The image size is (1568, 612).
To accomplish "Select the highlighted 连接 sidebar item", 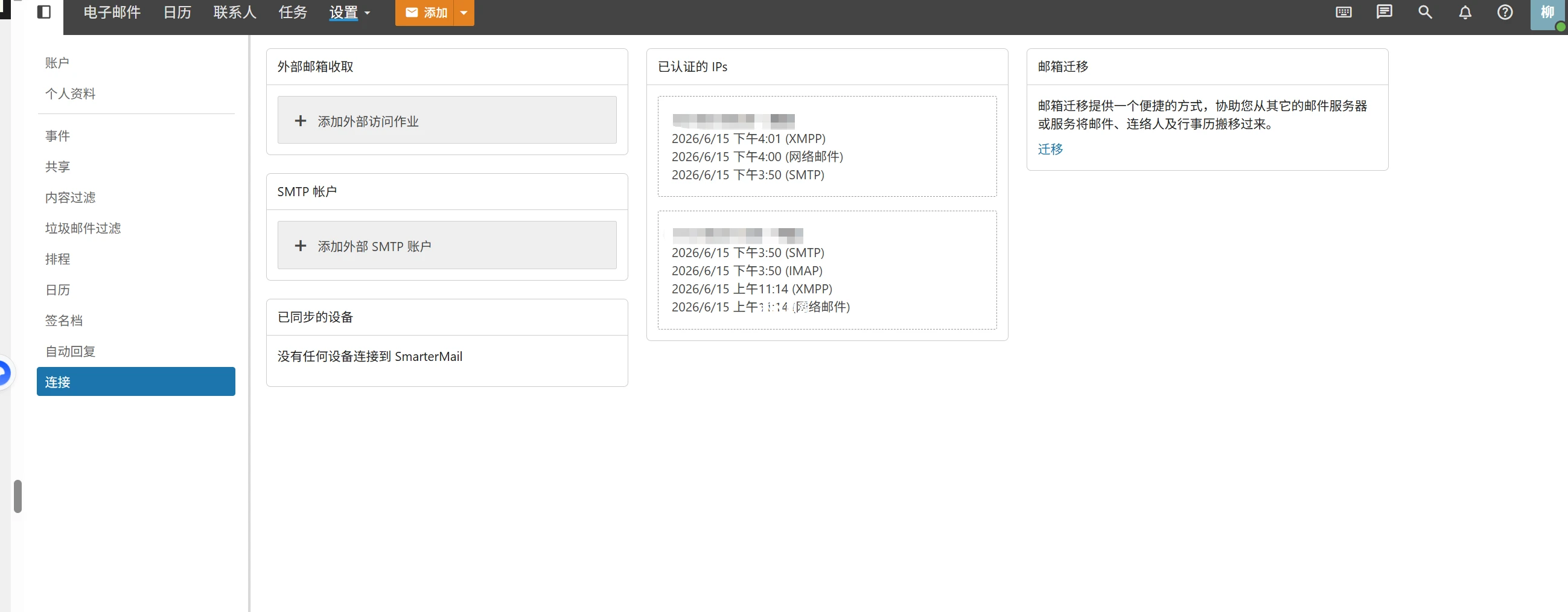I will tap(136, 381).
